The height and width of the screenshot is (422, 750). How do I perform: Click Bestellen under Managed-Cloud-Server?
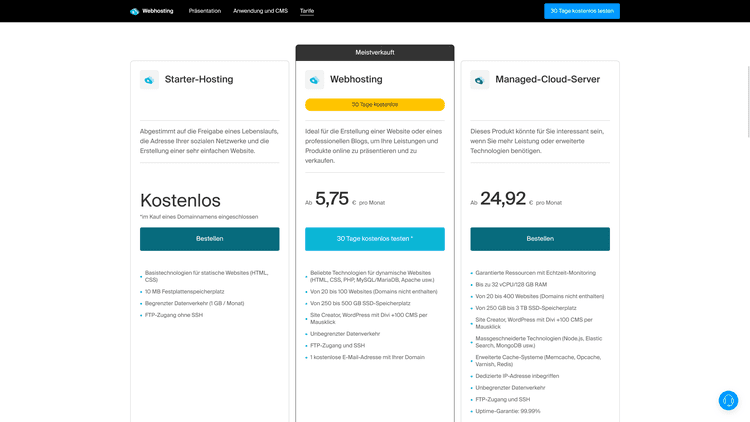(x=540, y=239)
